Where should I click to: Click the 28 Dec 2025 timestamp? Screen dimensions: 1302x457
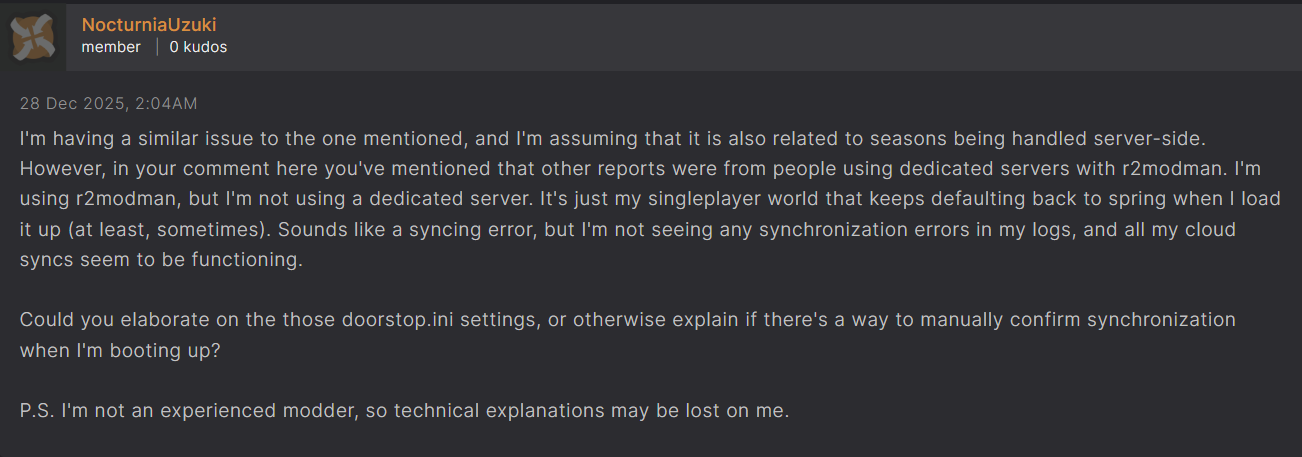[108, 103]
